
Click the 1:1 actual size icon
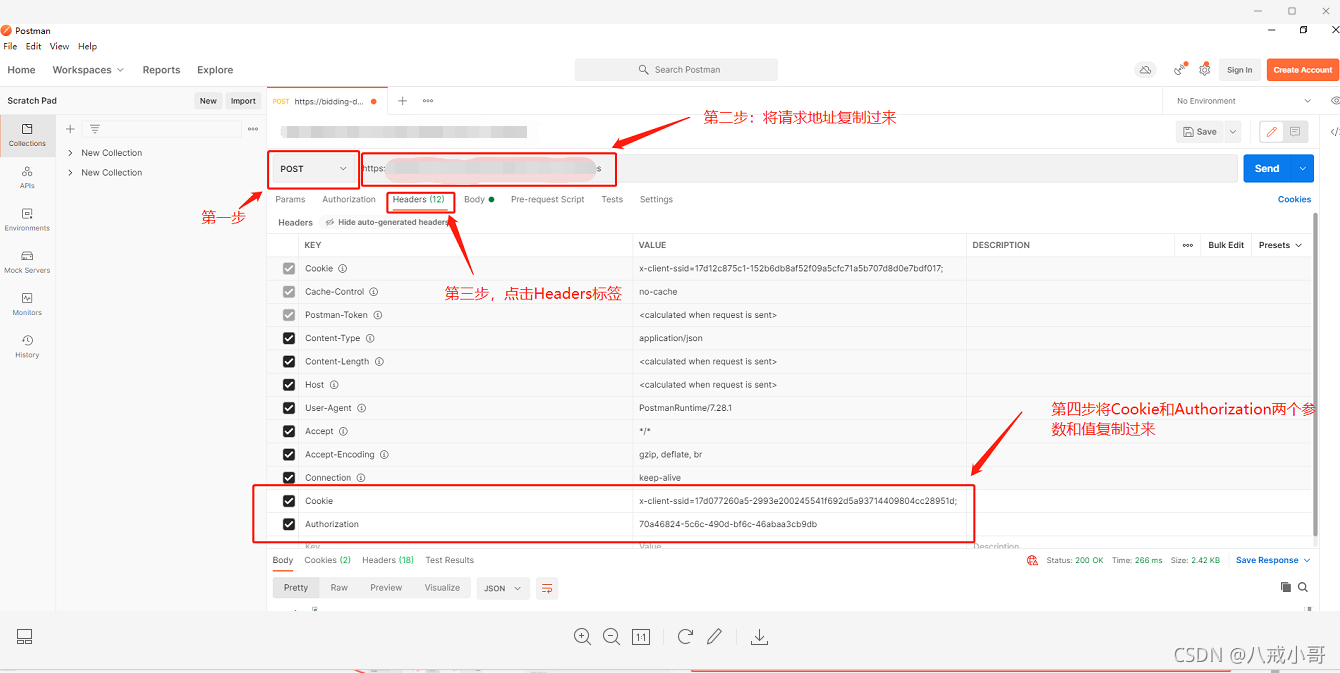641,637
